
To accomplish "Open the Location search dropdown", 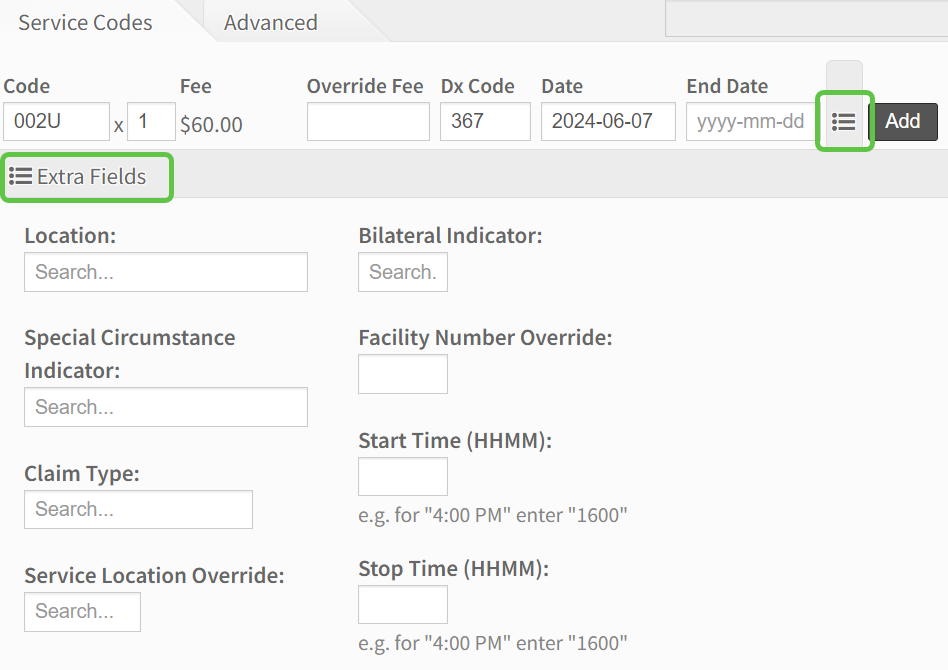I will [x=166, y=272].
